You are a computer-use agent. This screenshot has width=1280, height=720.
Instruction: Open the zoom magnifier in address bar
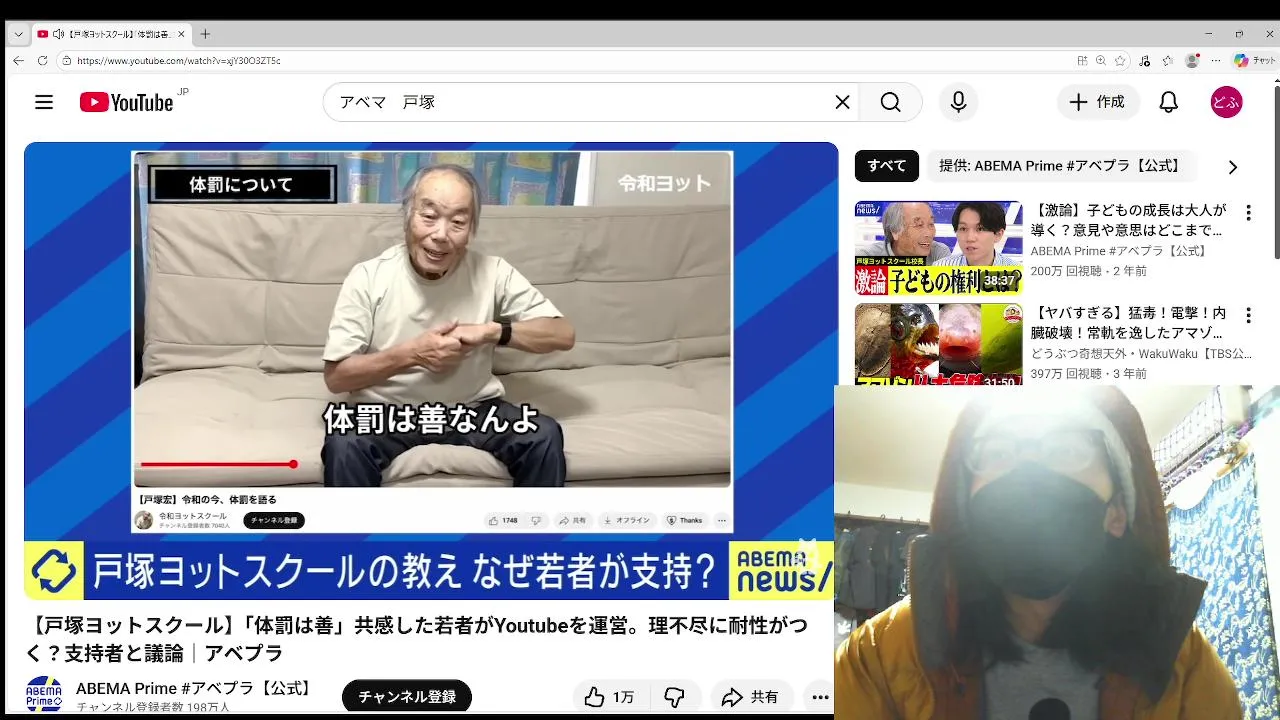click(x=1101, y=60)
